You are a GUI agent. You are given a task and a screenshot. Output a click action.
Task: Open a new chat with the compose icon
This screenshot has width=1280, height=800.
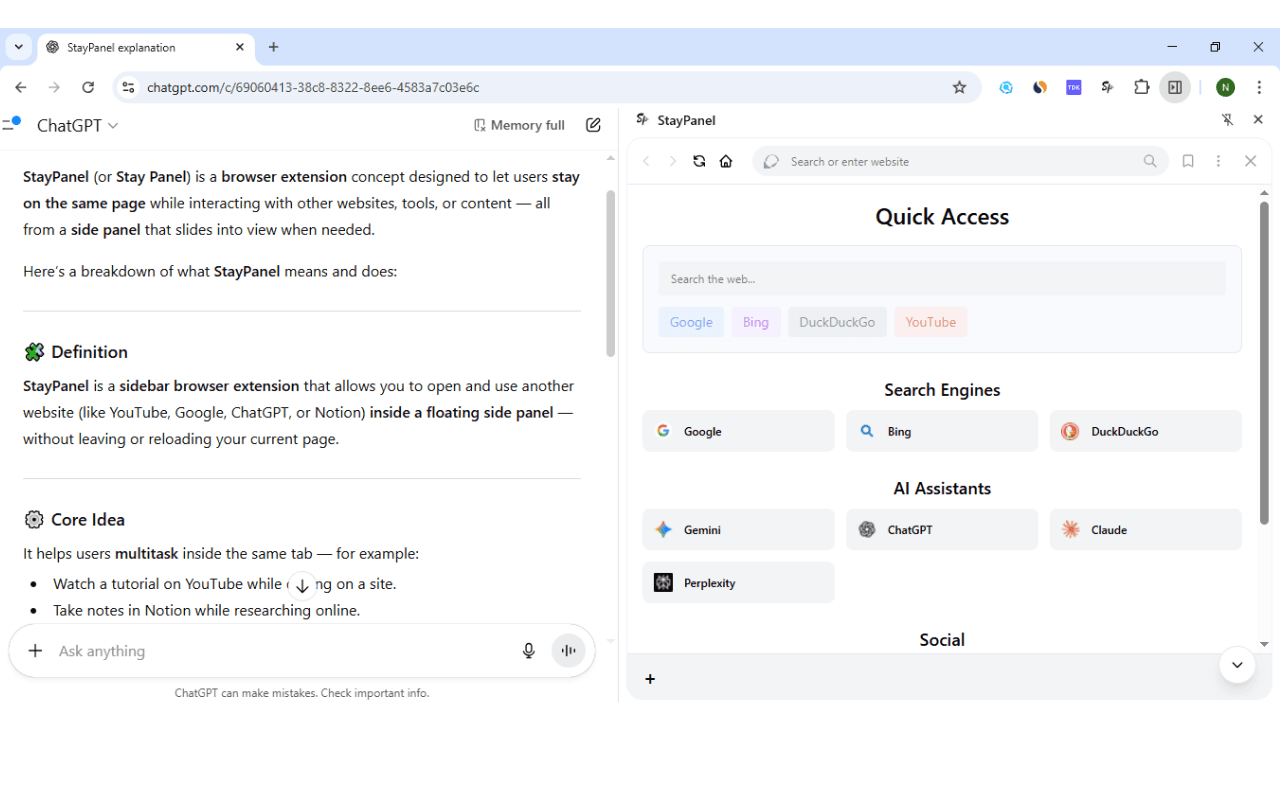pyautogui.click(x=593, y=124)
